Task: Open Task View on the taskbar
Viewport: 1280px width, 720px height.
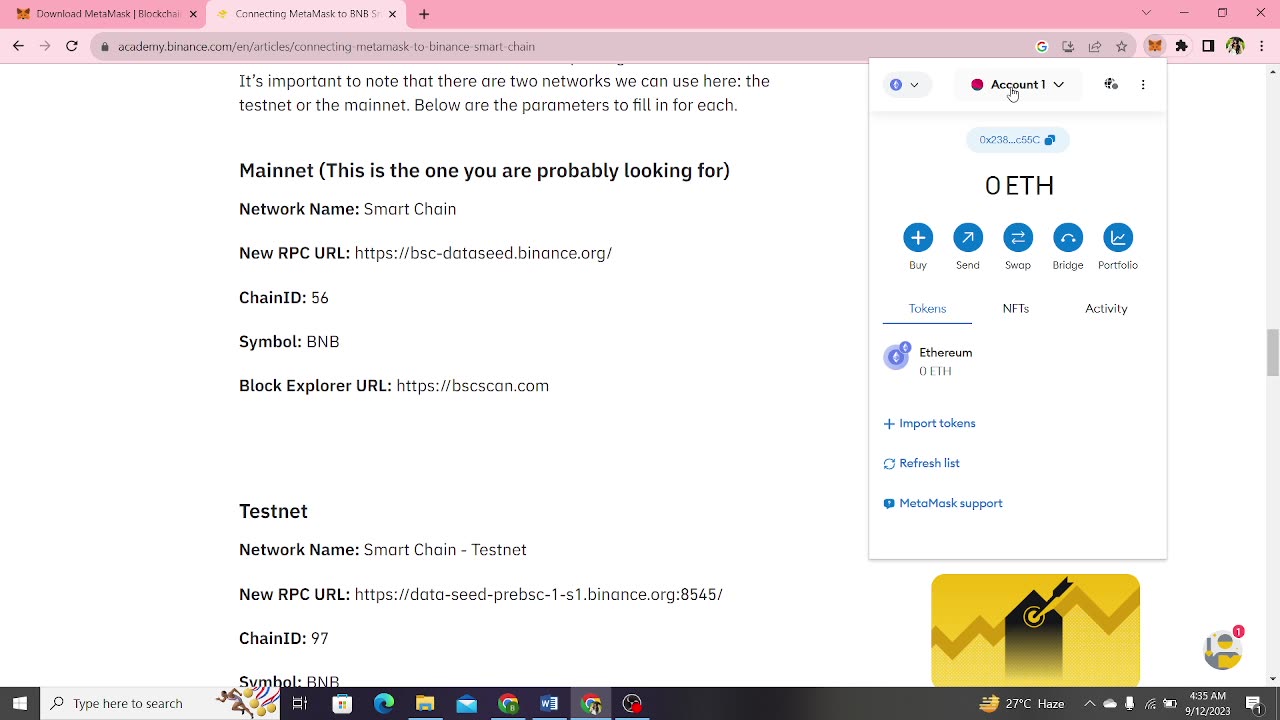Action: coord(299,703)
